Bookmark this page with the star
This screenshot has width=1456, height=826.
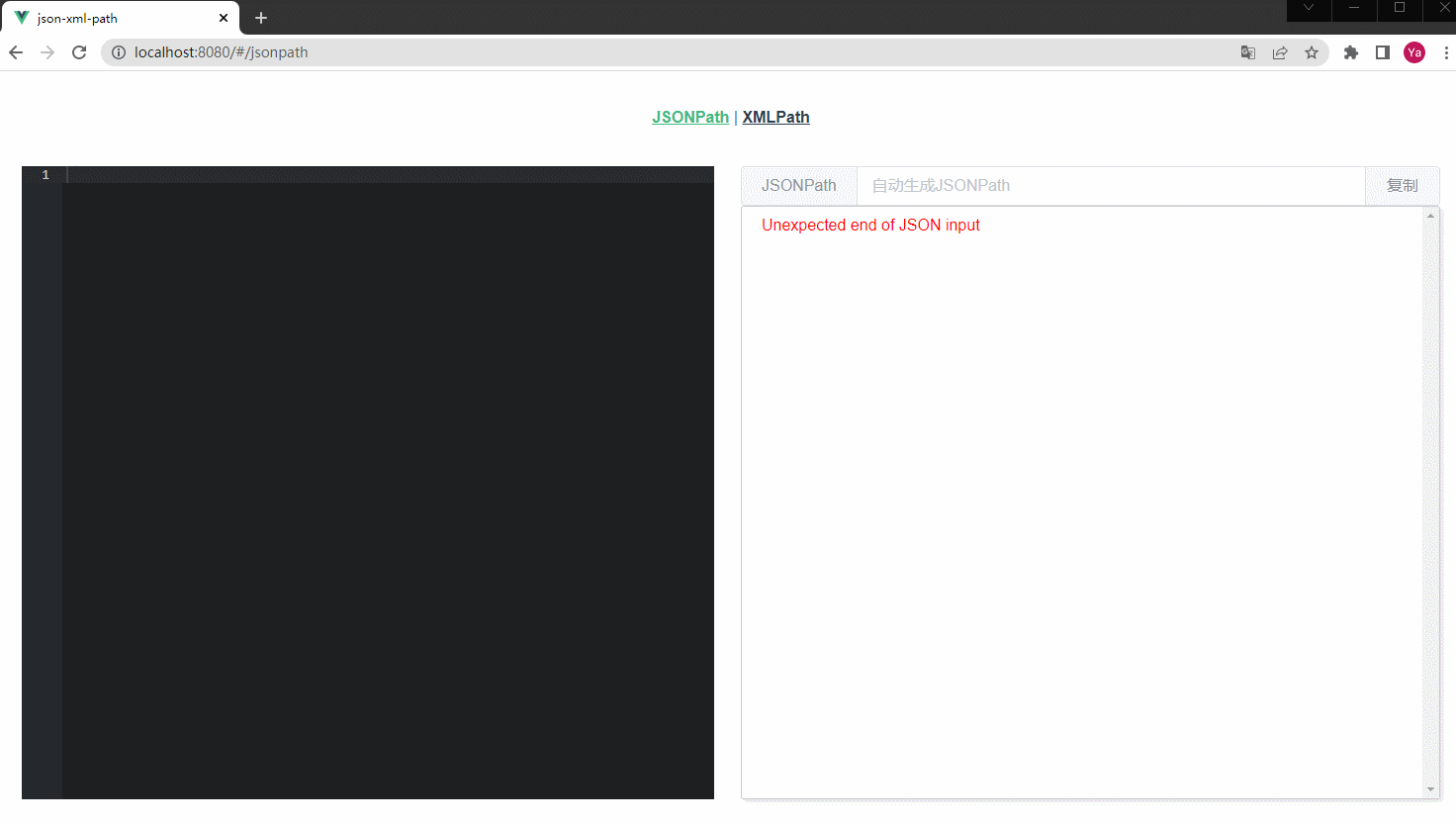click(x=1312, y=52)
